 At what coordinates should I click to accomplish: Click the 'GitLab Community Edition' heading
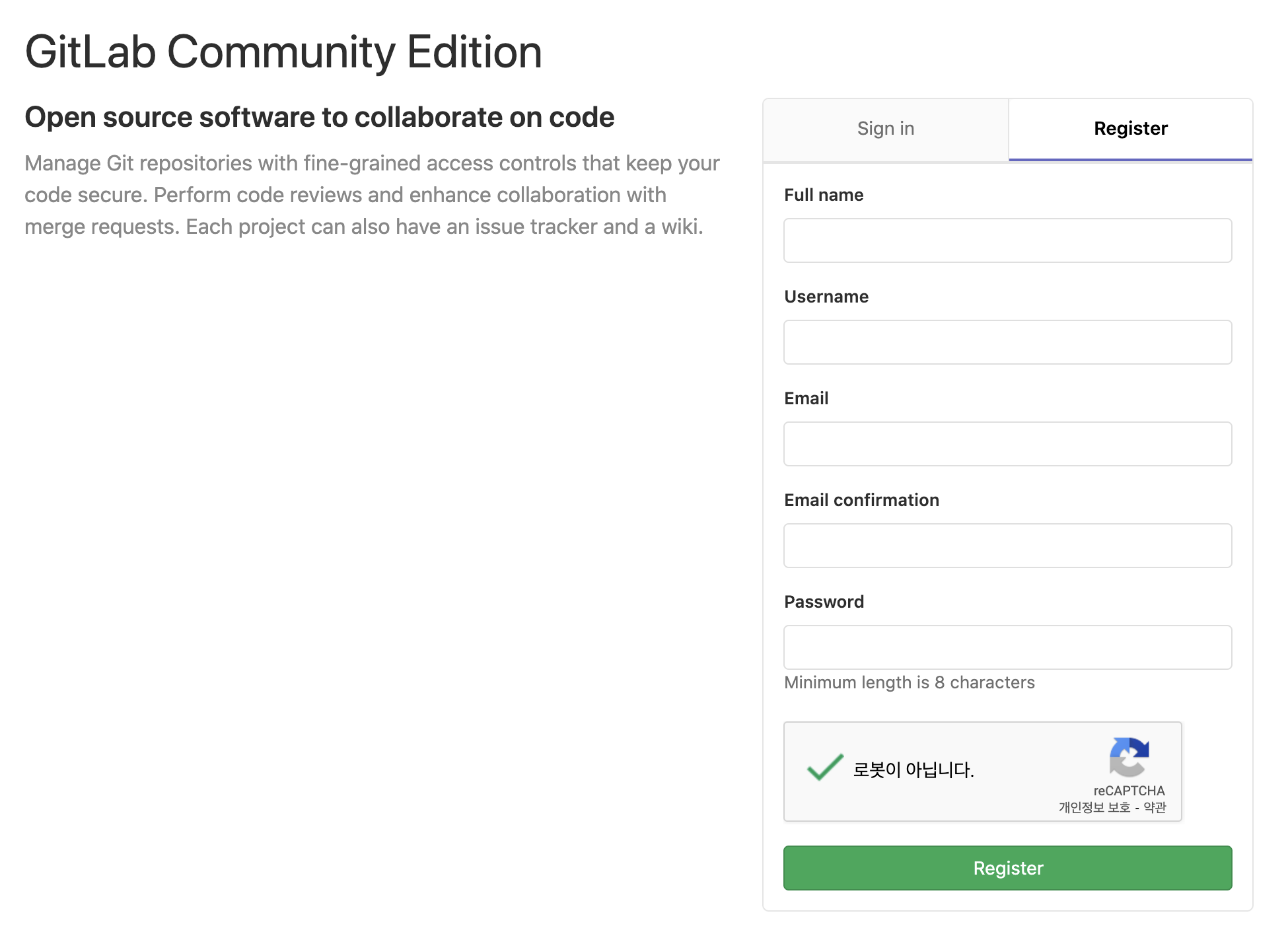point(283,52)
